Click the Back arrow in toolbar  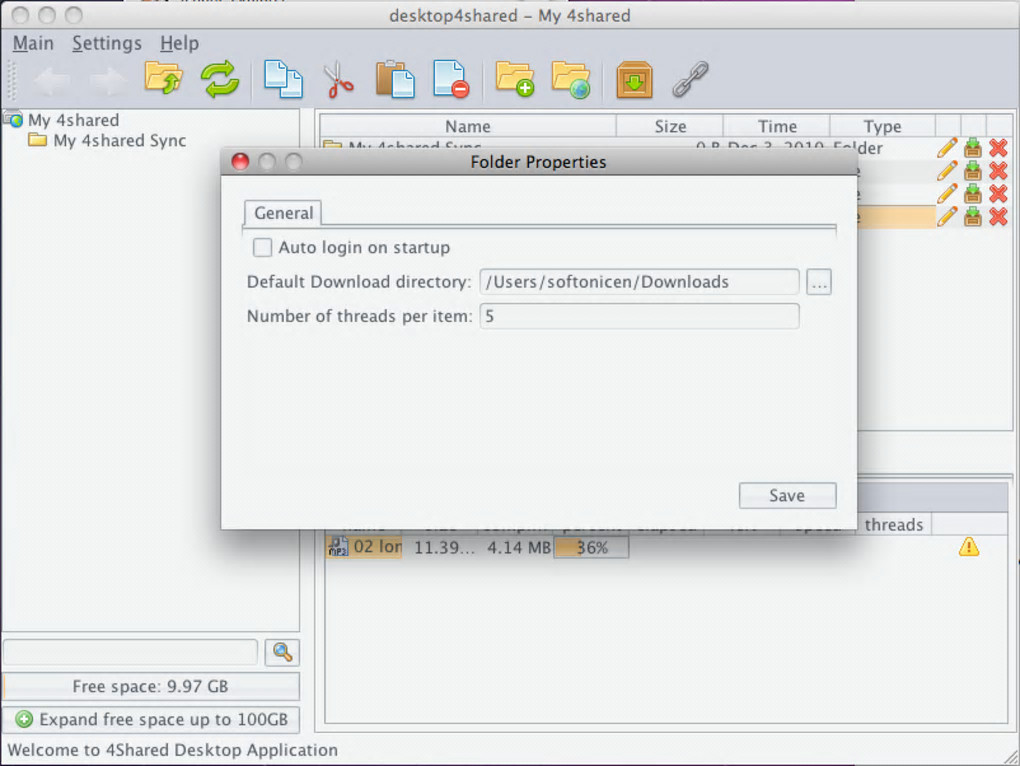(52, 81)
